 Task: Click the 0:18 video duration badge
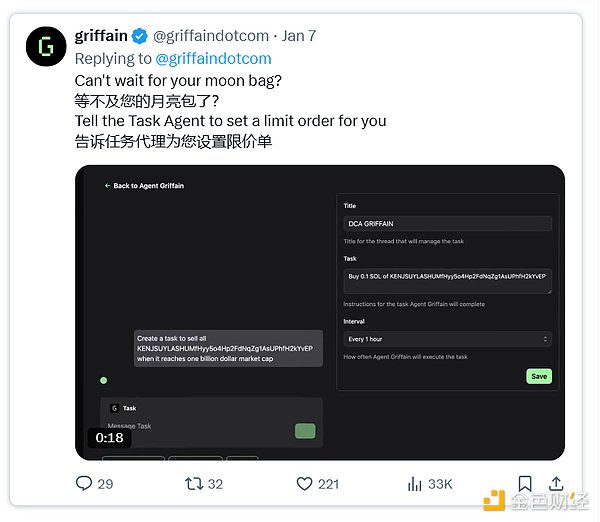pyautogui.click(x=109, y=437)
